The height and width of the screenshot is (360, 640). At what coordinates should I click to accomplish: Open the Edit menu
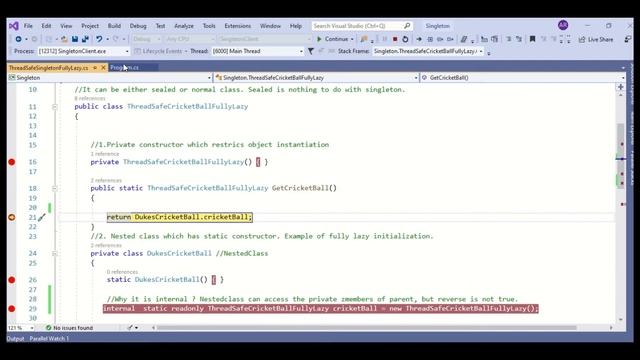tap(46, 26)
